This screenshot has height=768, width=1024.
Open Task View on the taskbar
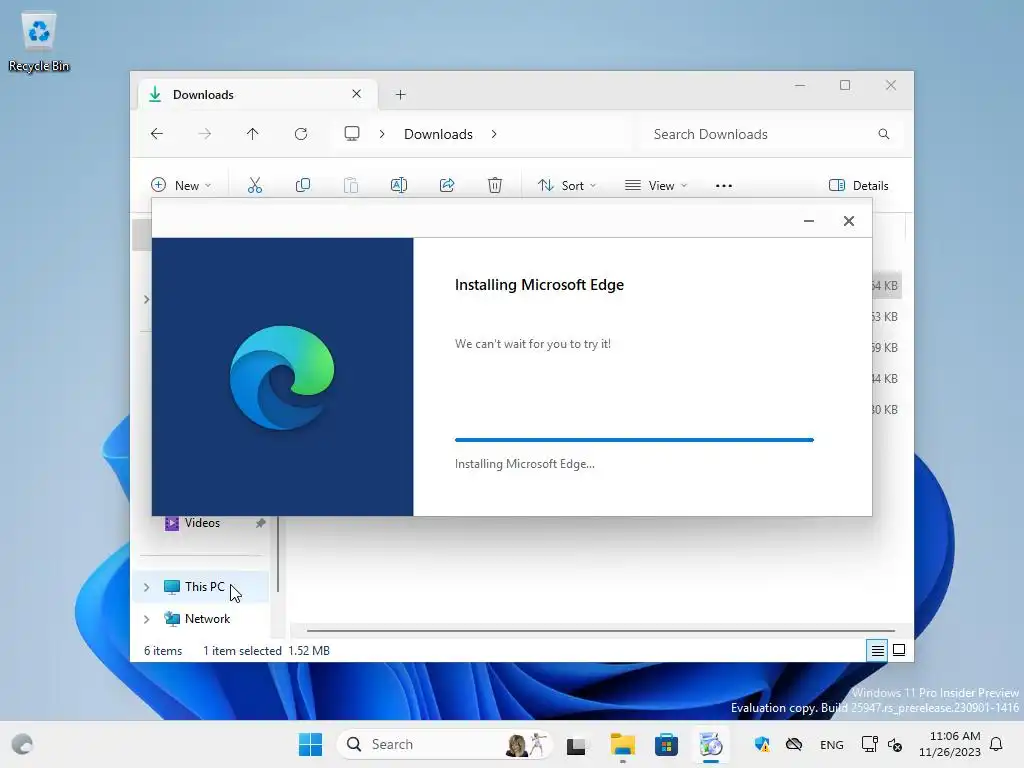coord(576,745)
